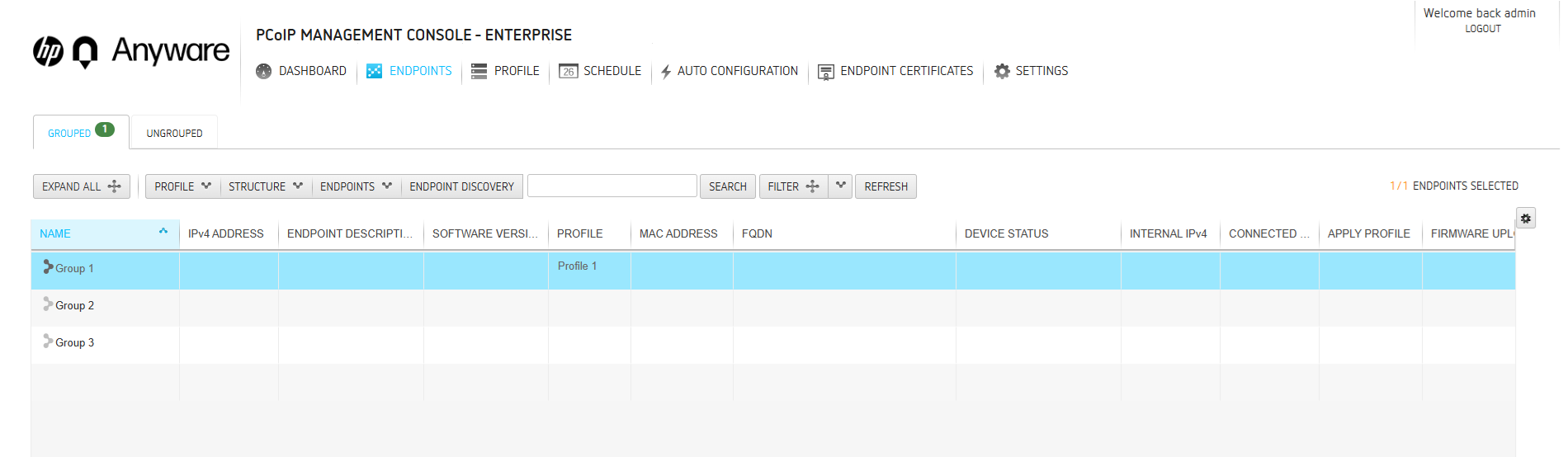Click the Filter button
This screenshot has height=457, width=1568.
(793, 186)
